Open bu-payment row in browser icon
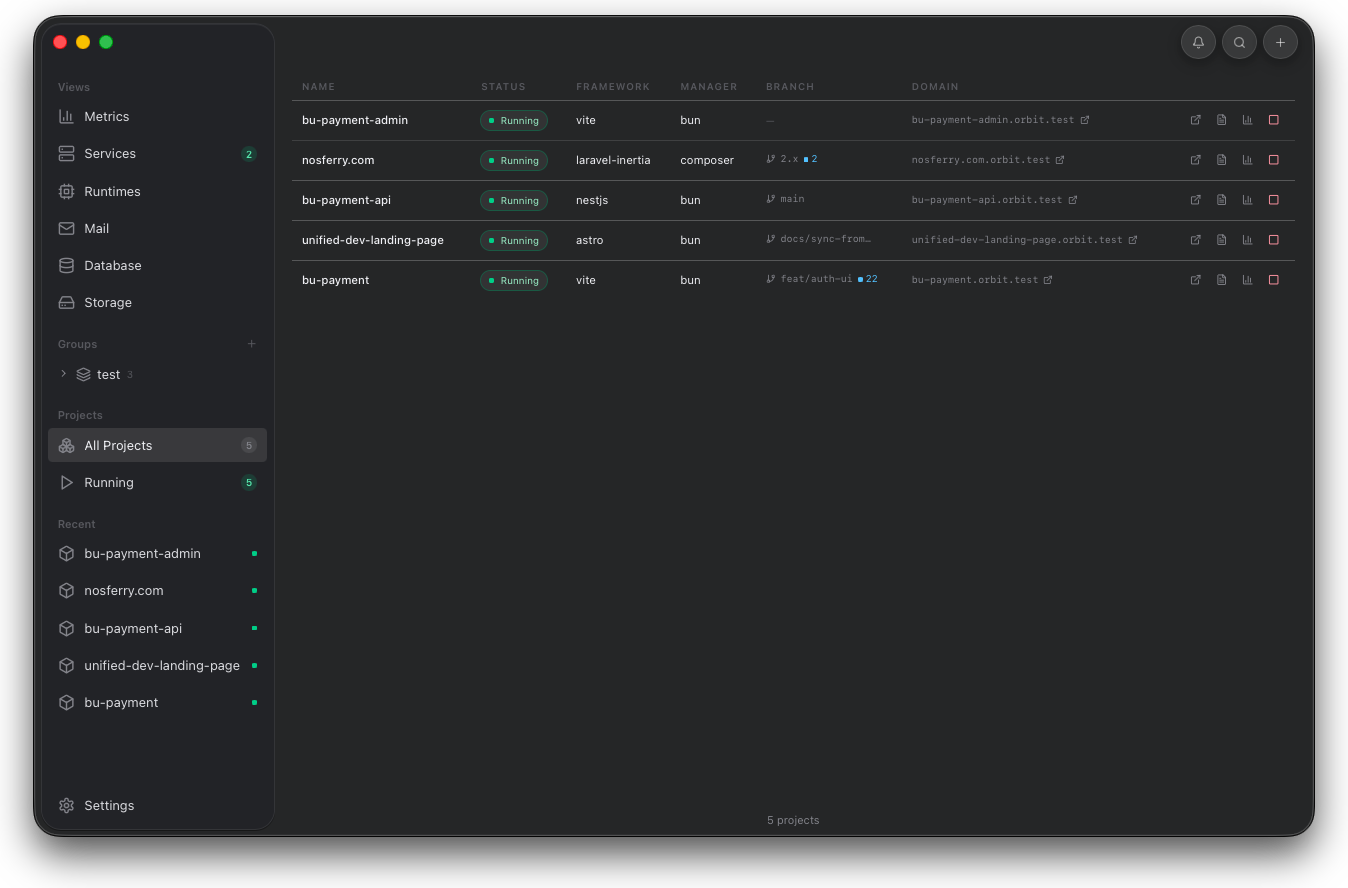Viewport: 1348px width, 888px height. 1195,280
